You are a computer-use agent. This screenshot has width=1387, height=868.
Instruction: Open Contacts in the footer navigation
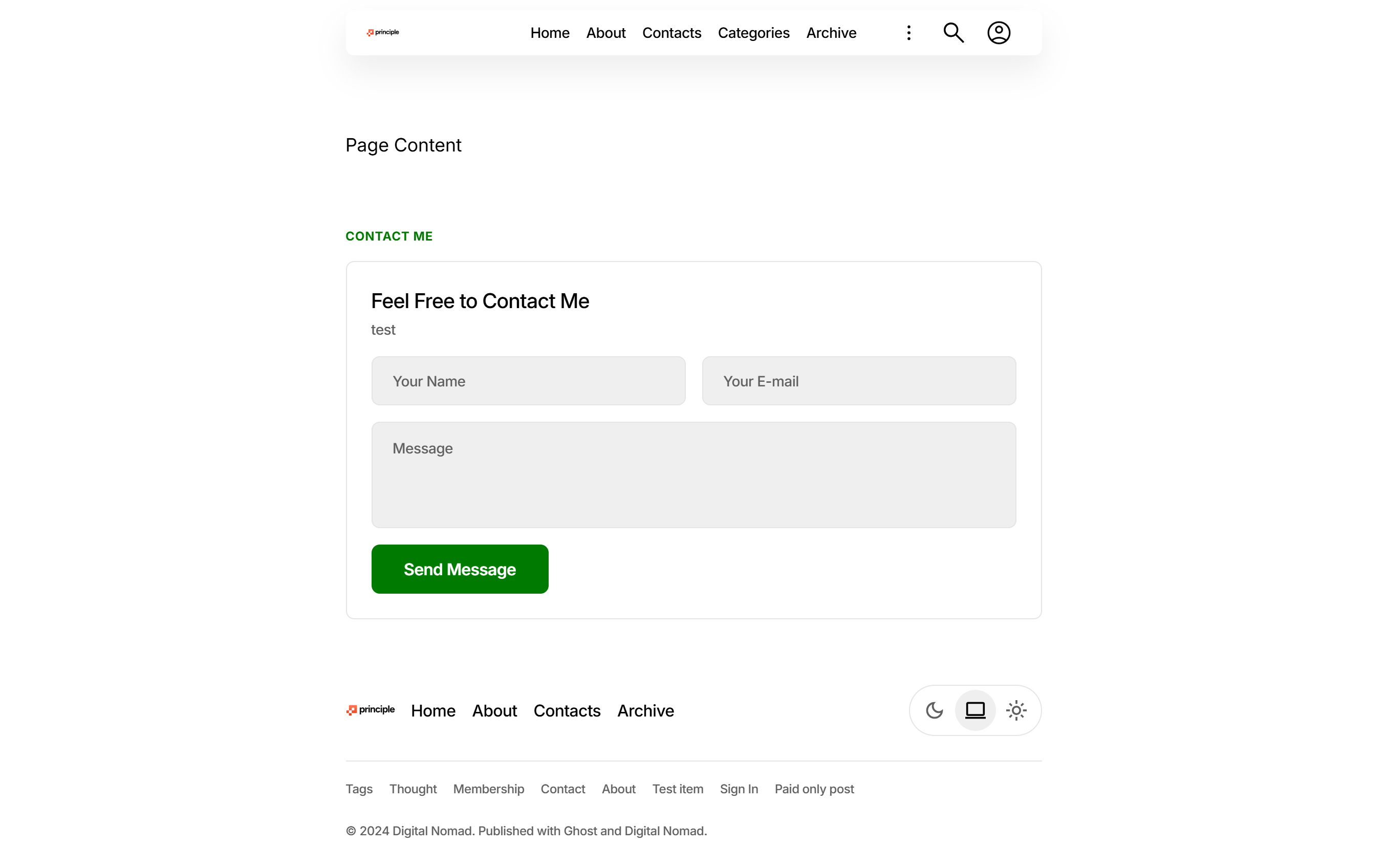[x=567, y=711]
